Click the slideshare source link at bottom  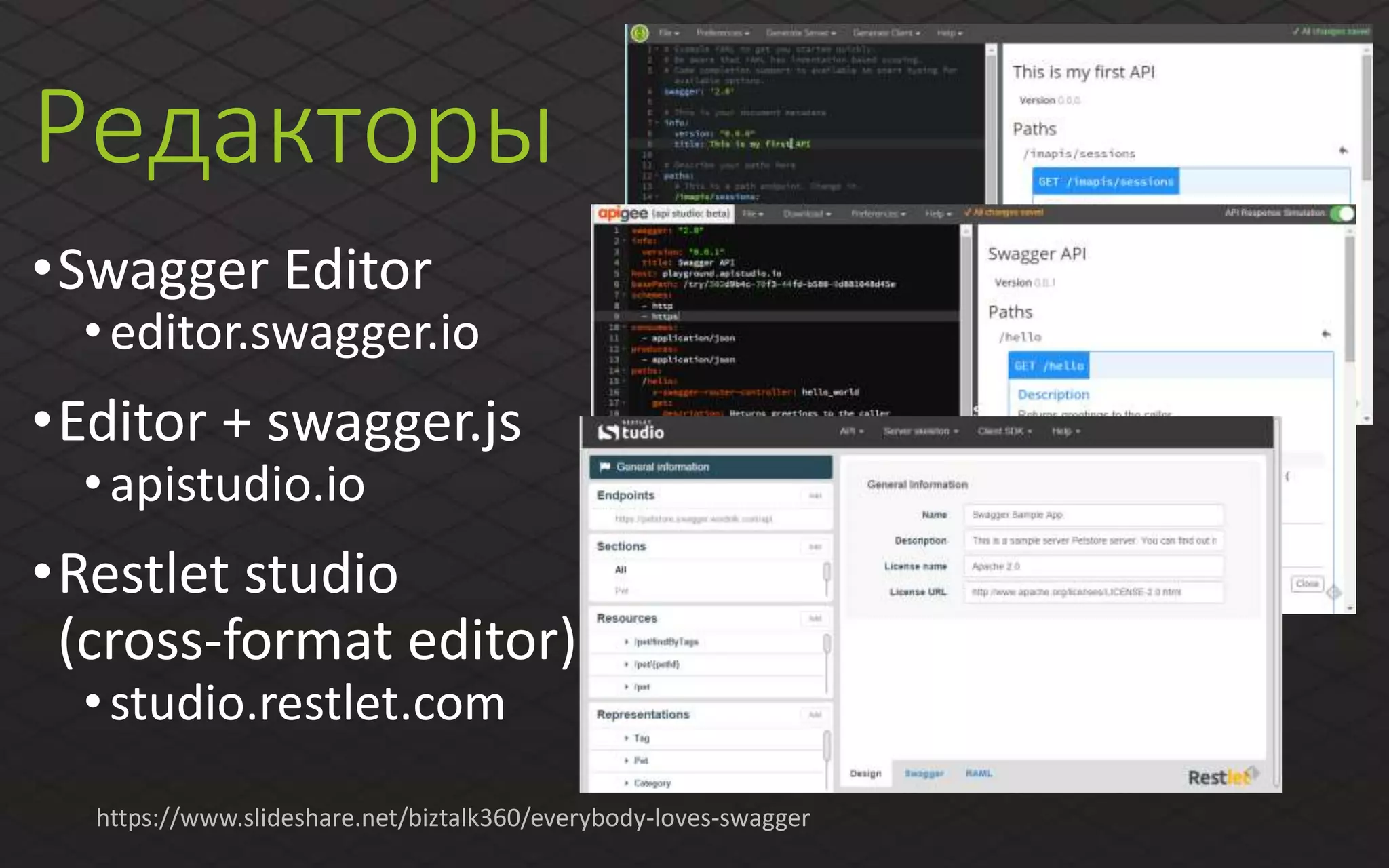(x=453, y=818)
